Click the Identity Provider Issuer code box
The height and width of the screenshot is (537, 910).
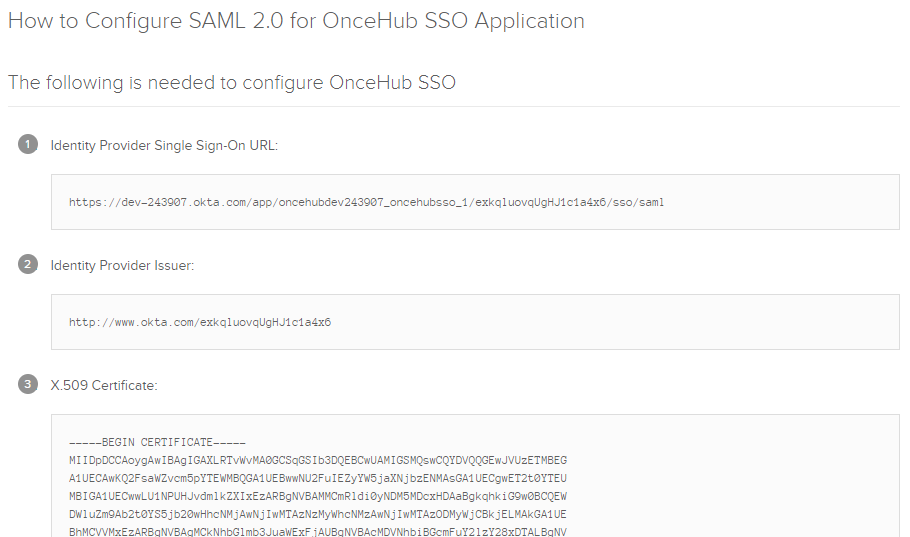[475, 322]
